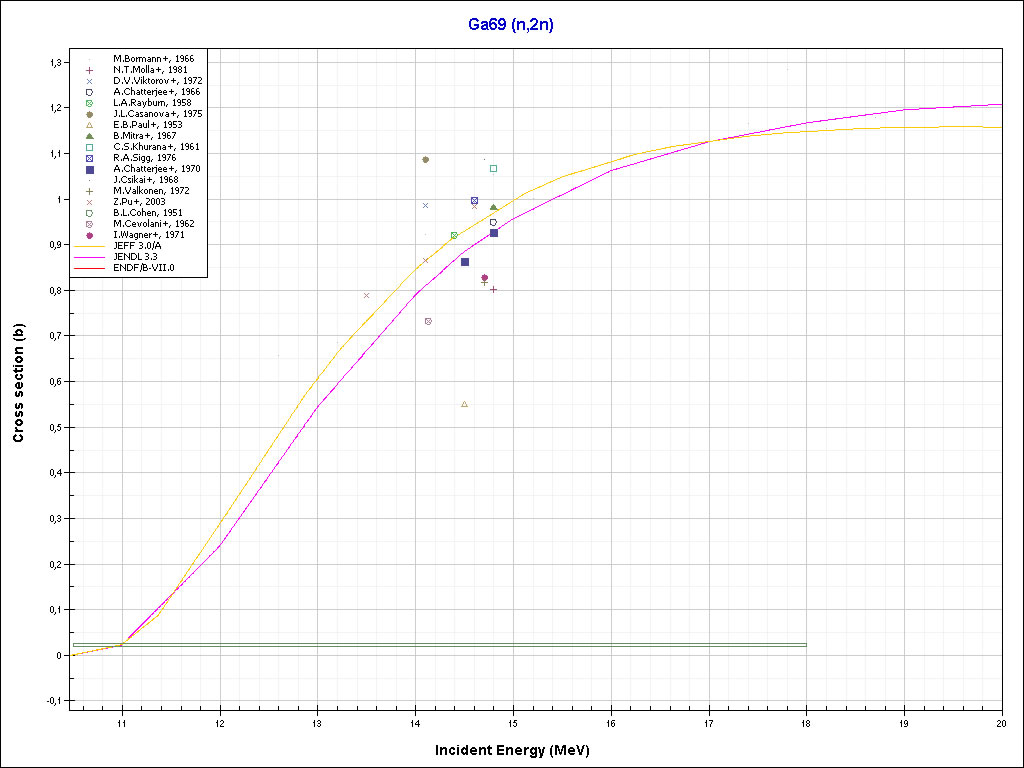The height and width of the screenshot is (768, 1024).
Task: Click the 20 tick label on energy axis
Action: click(x=1000, y=721)
